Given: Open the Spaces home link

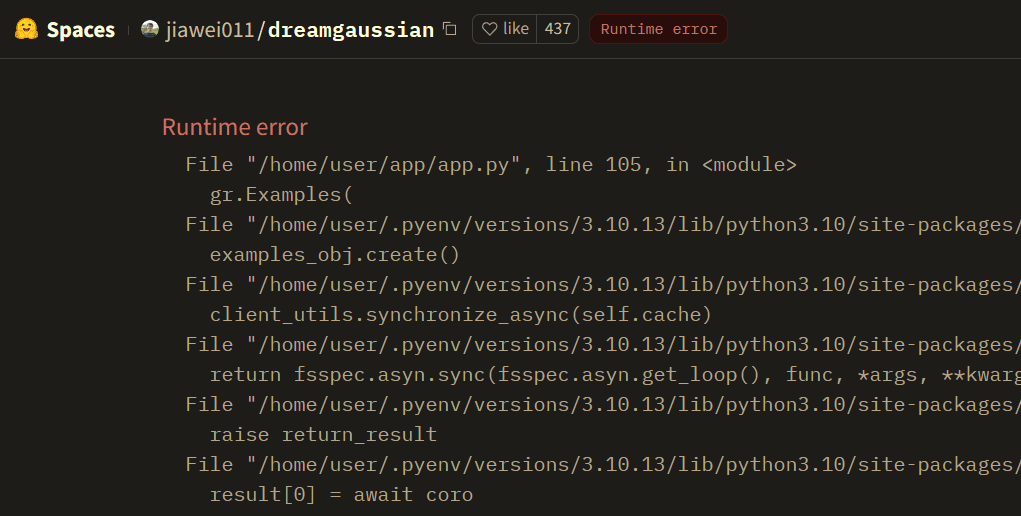Looking at the screenshot, I should pyautogui.click(x=80, y=30).
